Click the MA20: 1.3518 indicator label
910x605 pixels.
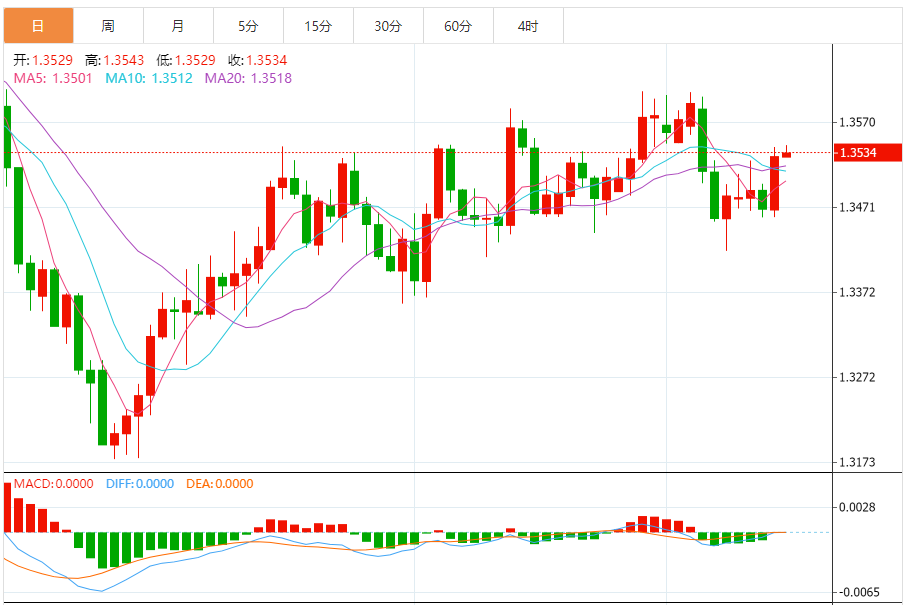pos(248,78)
